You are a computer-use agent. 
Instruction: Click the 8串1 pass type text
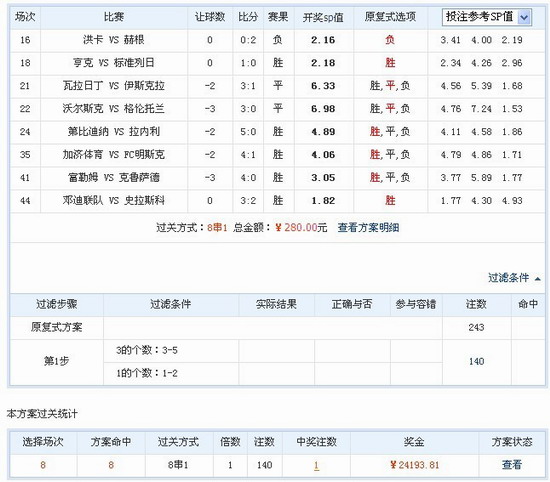pos(217,228)
